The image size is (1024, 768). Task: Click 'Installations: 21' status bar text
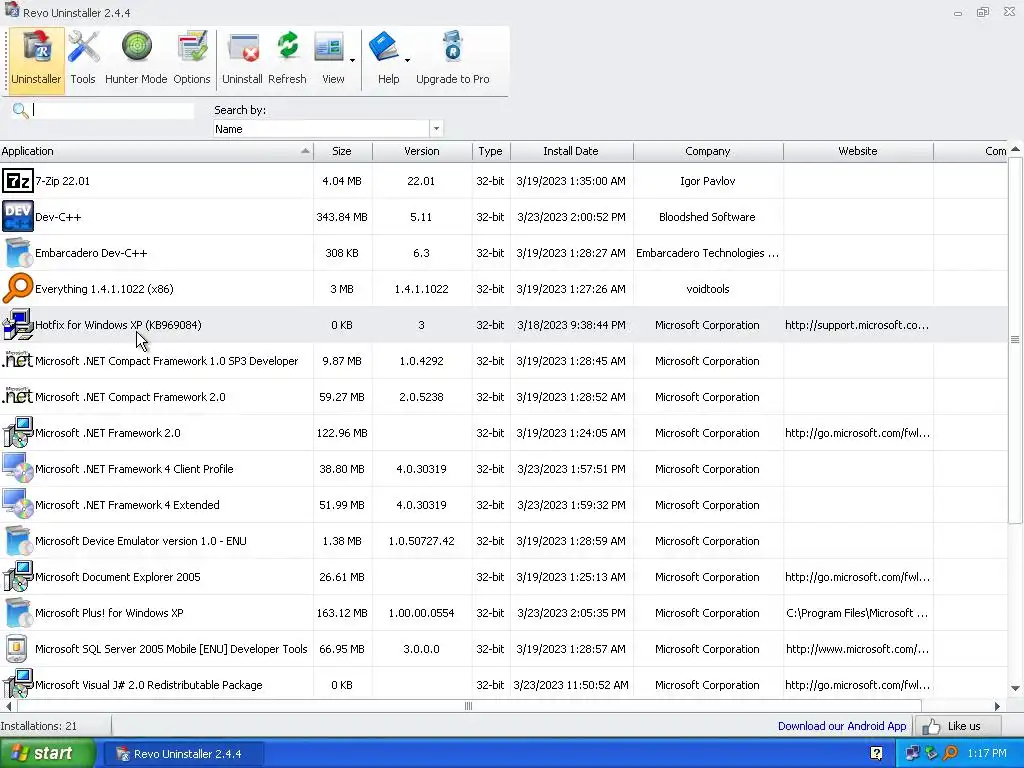[x=39, y=726]
